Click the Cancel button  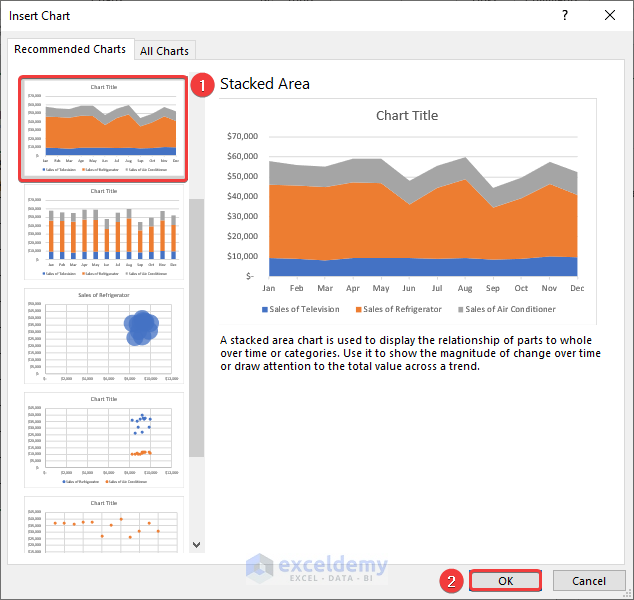tap(588, 581)
